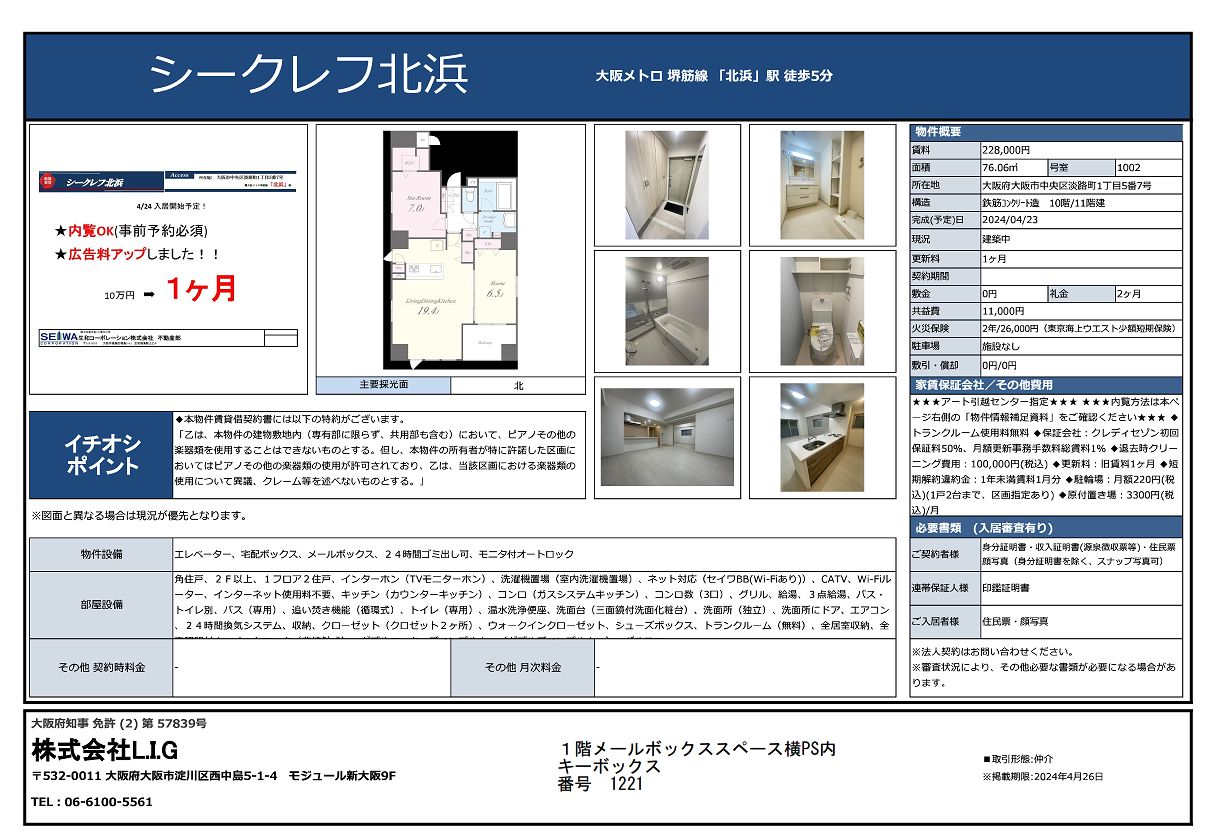Select the ※図面と異なる場合は現況が優先 note
Viewport: 1214px width, 839px height.
139,516
